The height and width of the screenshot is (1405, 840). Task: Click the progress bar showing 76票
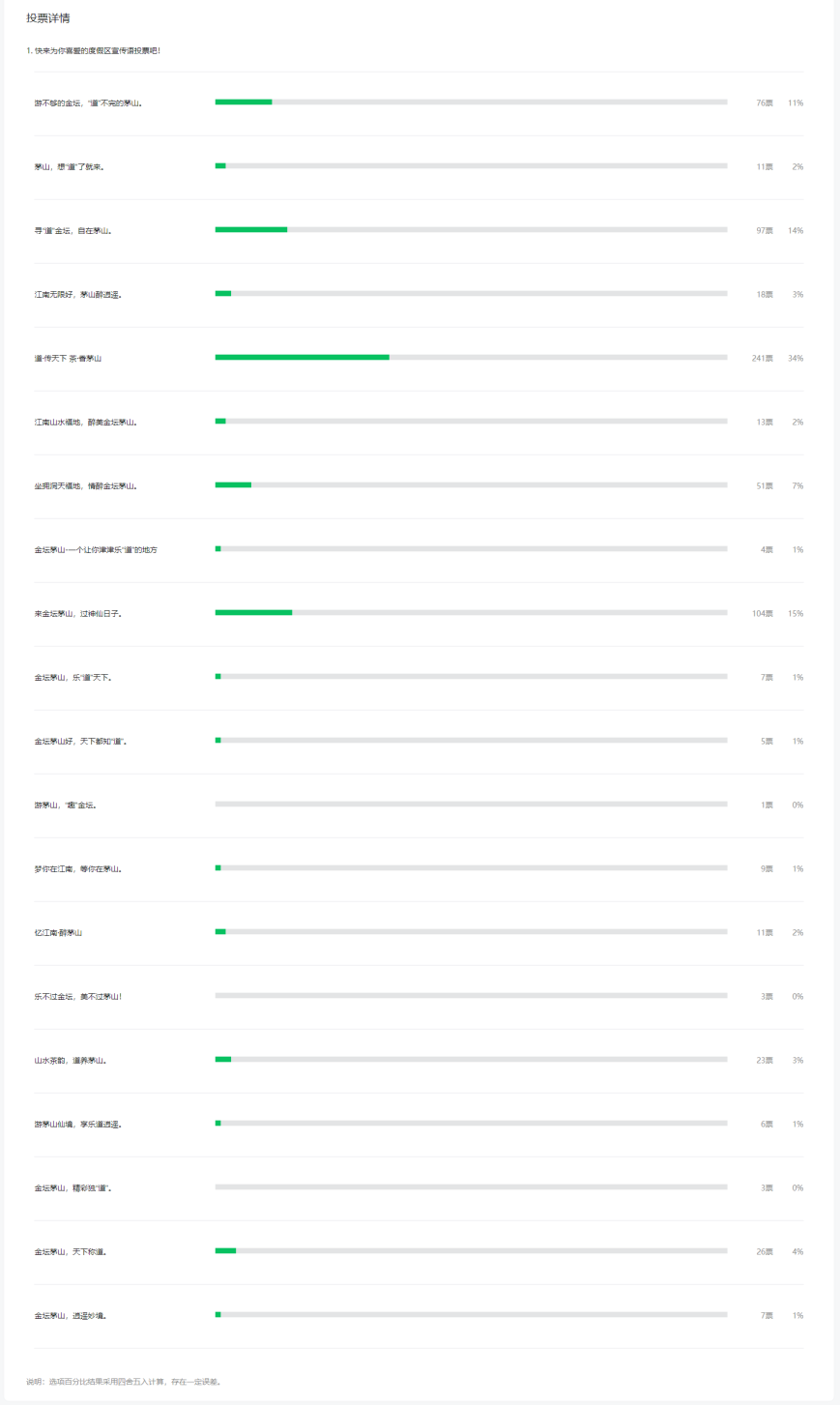[x=471, y=102]
